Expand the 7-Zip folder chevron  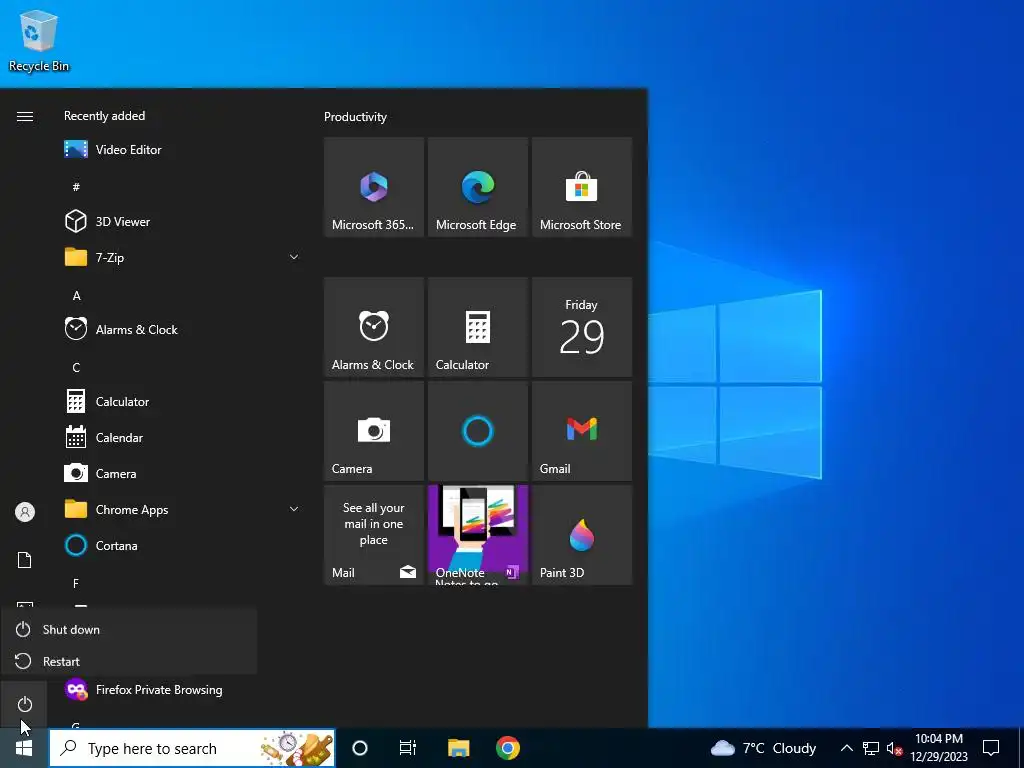(x=294, y=257)
